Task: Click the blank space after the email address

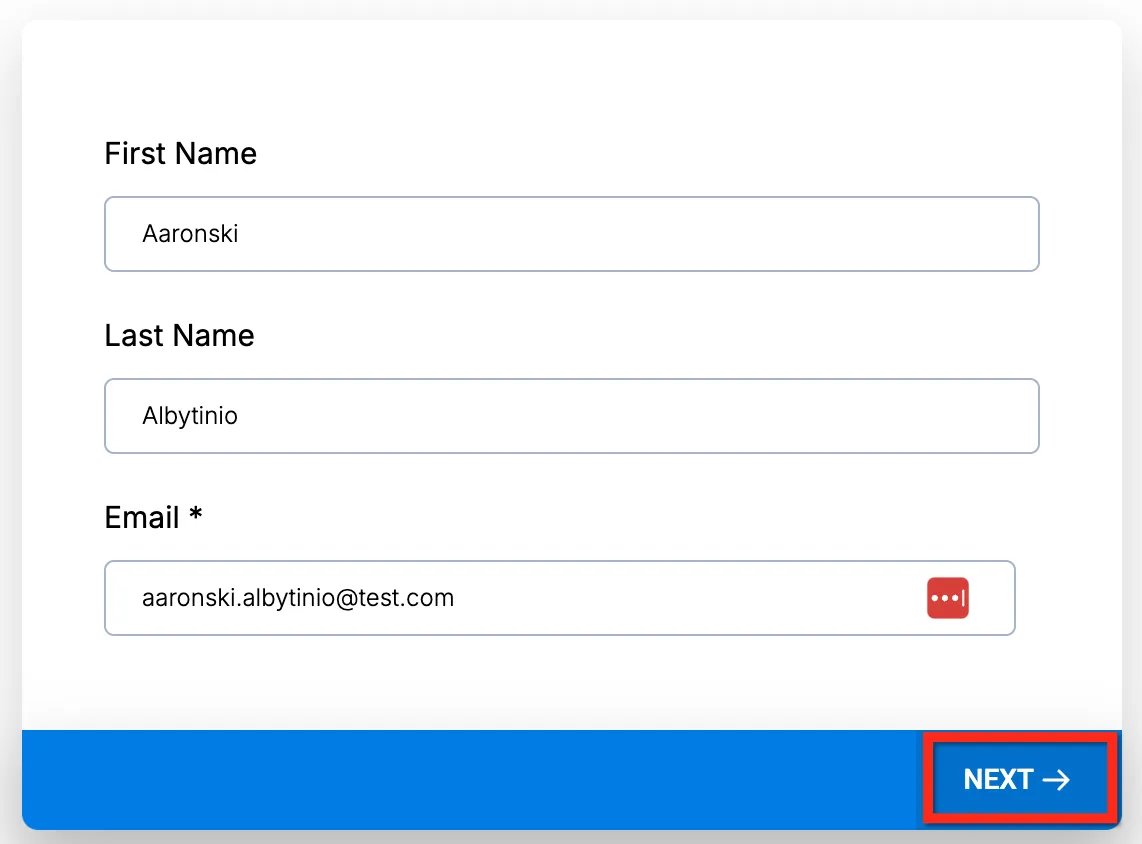Action: pos(685,598)
